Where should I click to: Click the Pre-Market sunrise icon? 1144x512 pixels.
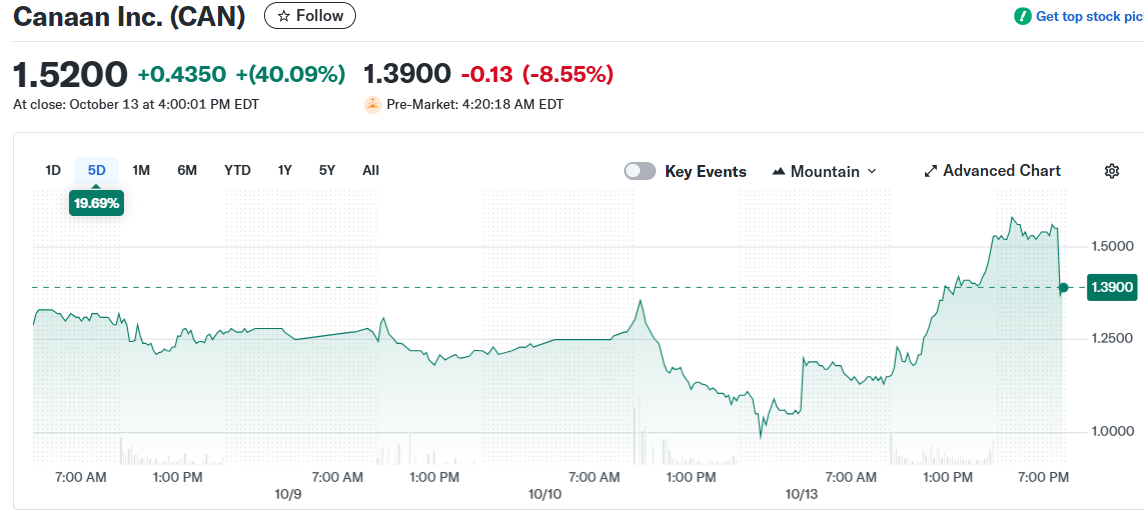[373, 104]
